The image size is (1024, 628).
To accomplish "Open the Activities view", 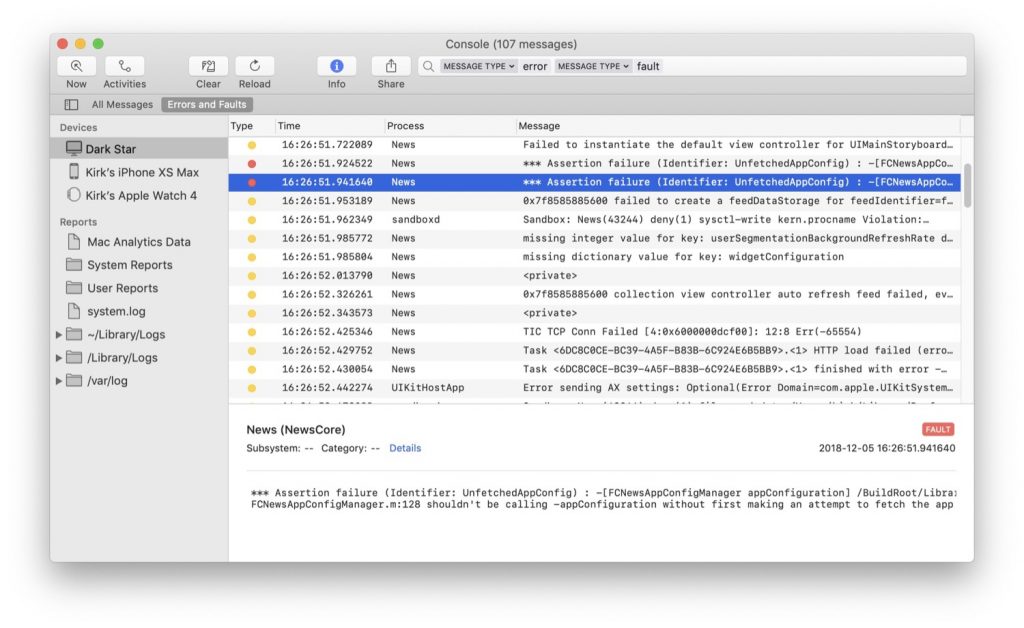I will pos(124,68).
